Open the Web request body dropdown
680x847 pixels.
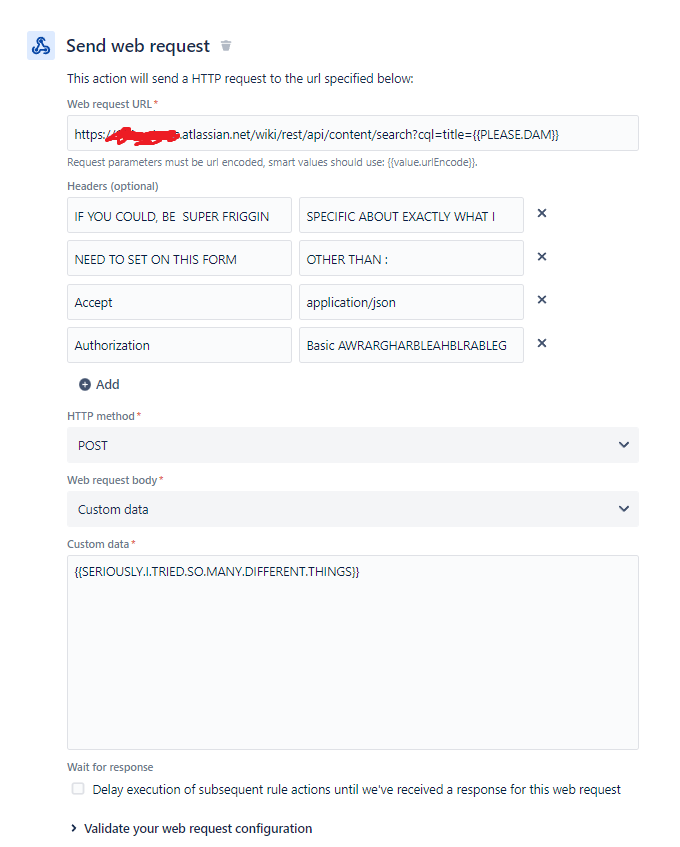click(352, 509)
